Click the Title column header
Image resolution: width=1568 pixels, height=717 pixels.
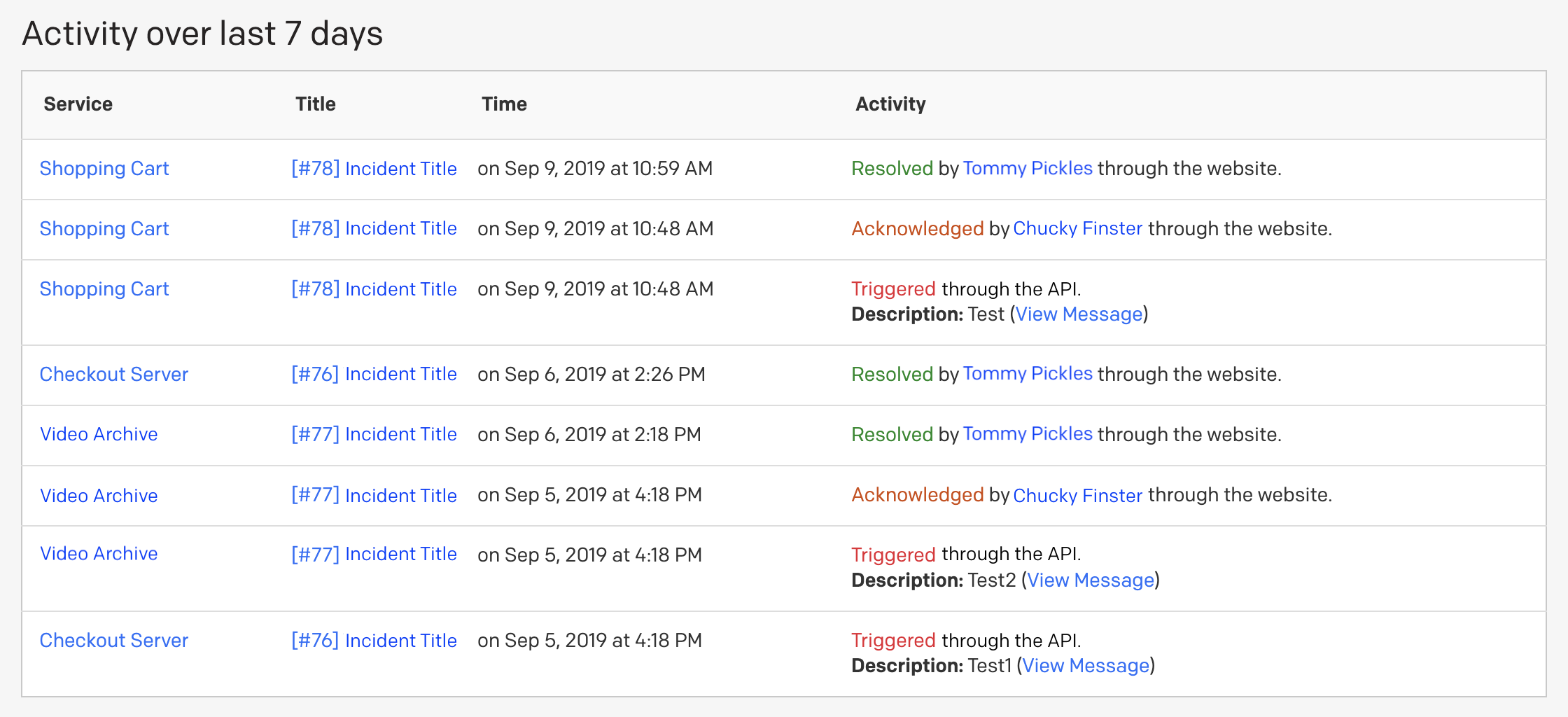click(x=316, y=104)
